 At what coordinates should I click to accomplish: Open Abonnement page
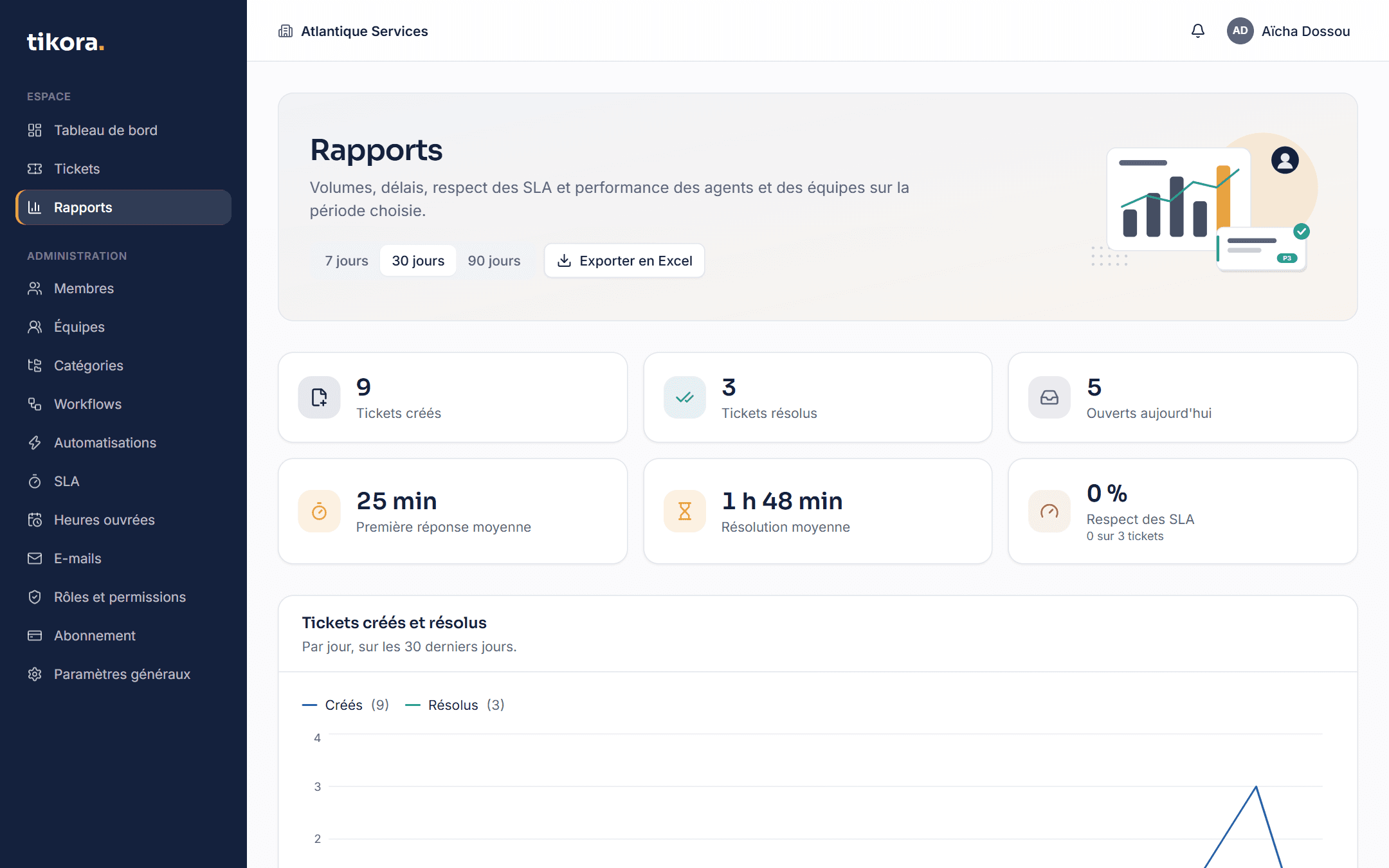point(123,636)
